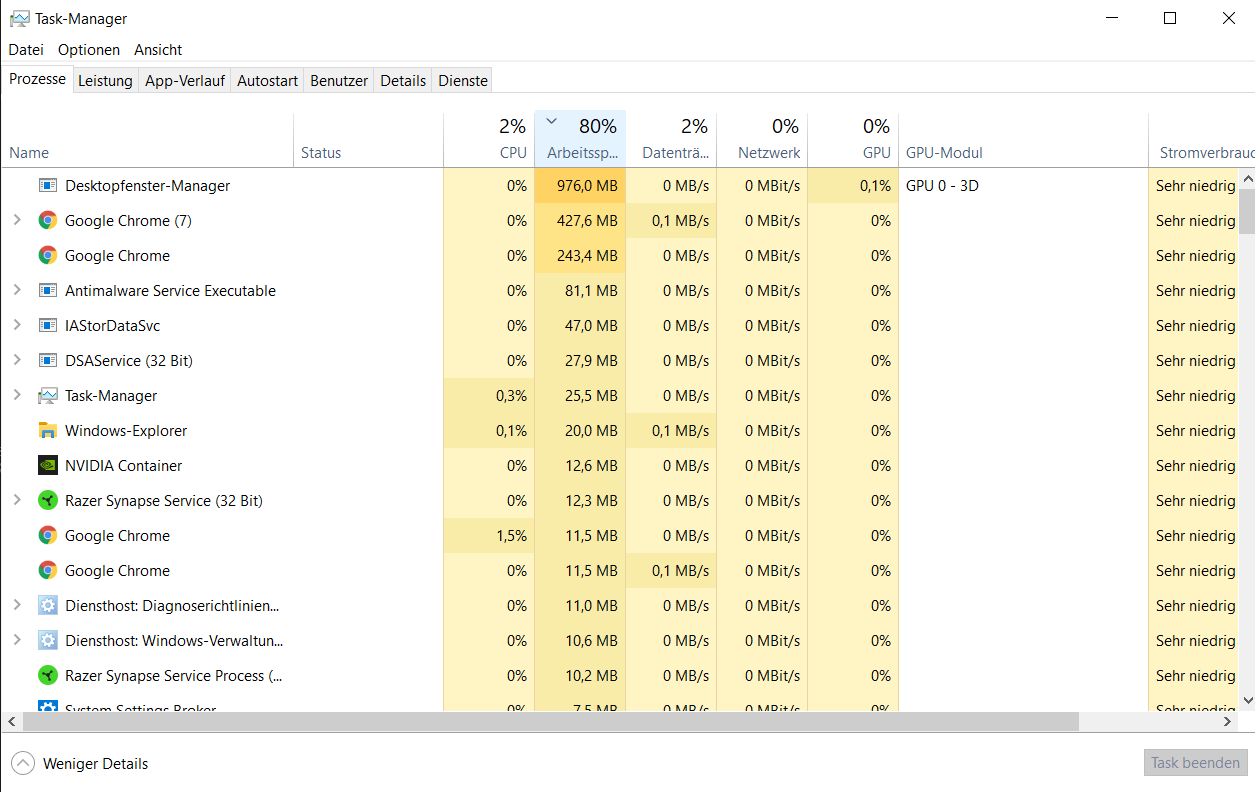
Task: Click the 1,5% CPU cell
Action: point(489,536)
